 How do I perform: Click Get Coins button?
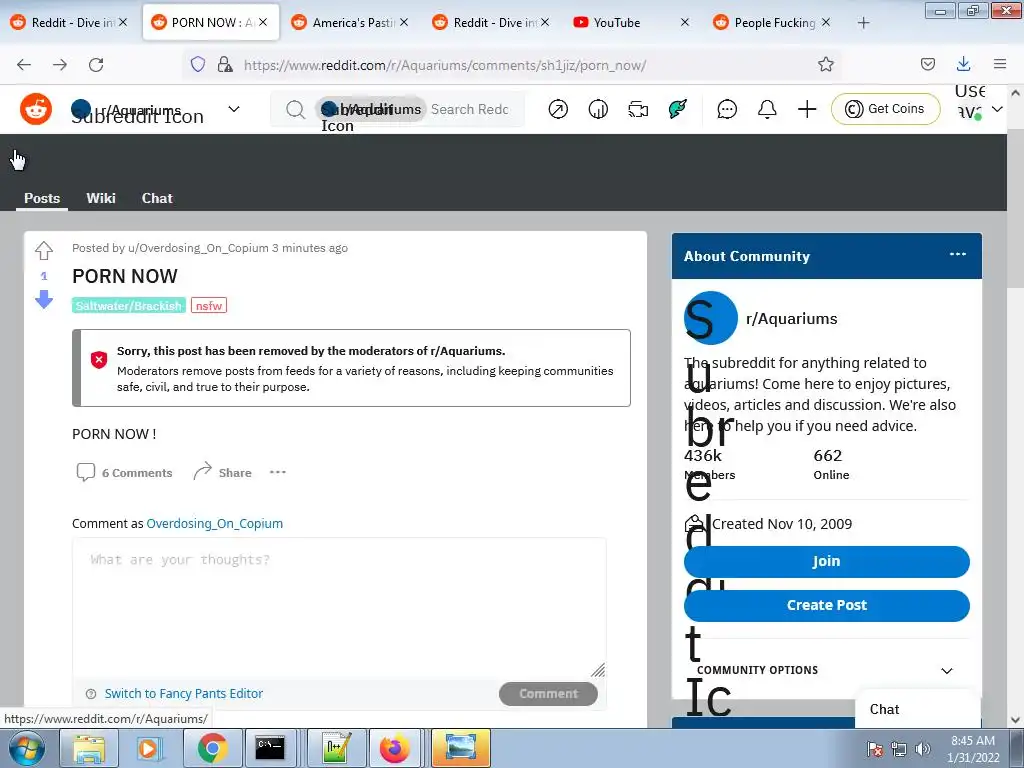pos(886,109)
